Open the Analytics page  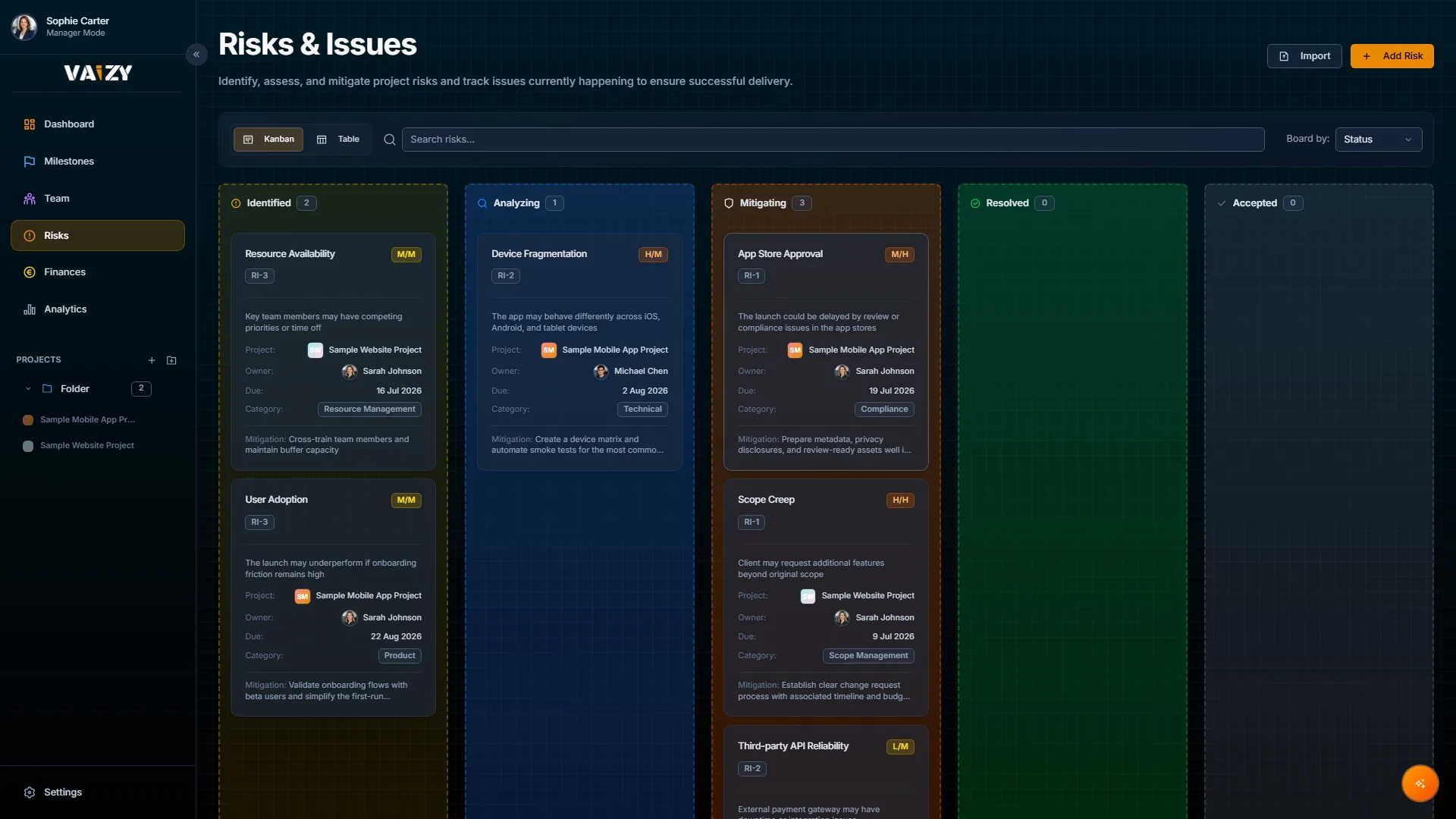[x=98, y=309]
